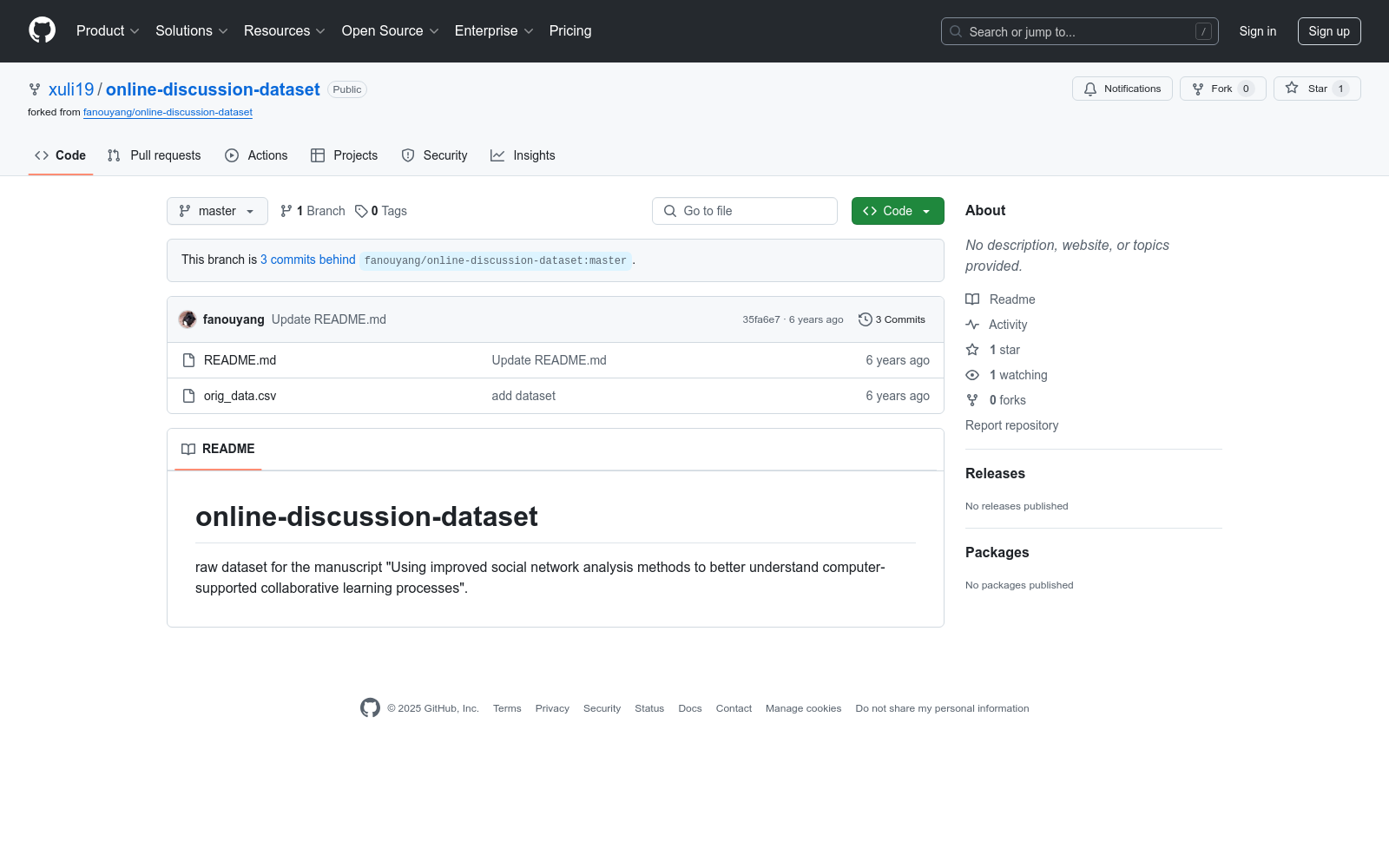Open the add dataset commit message
The height and width of the screenshot is (868, 1389).
(523, 396)
